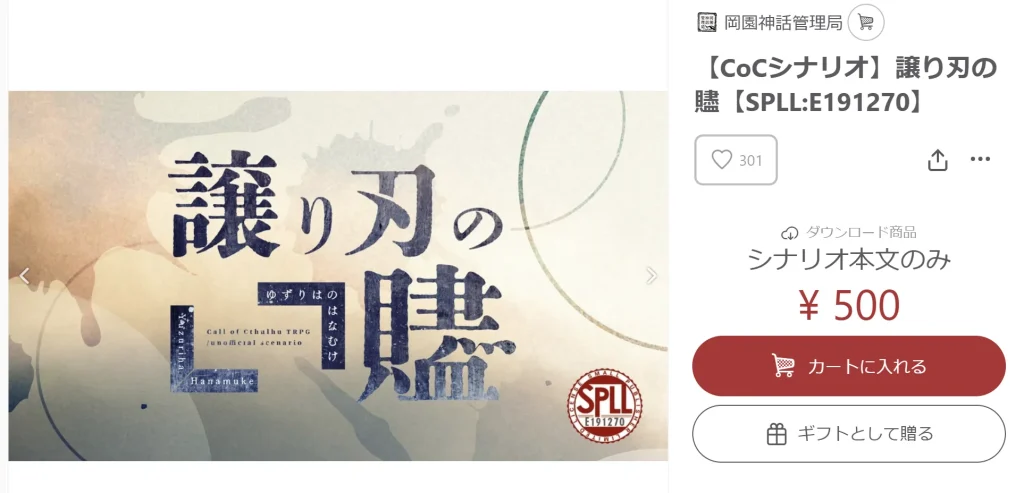Screen dimensions: 1024x493
Task: Open the three-dot more options menu
Action: (x=980, y=159)
